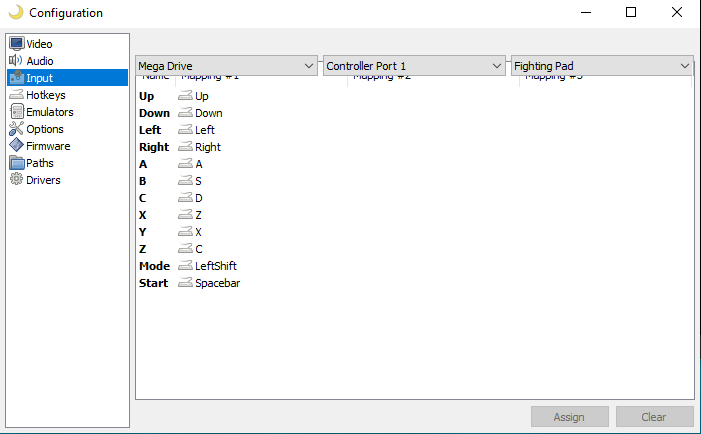
Task: Open the Hotkeys keyboard icon
Action: click(x=17, y=94)
